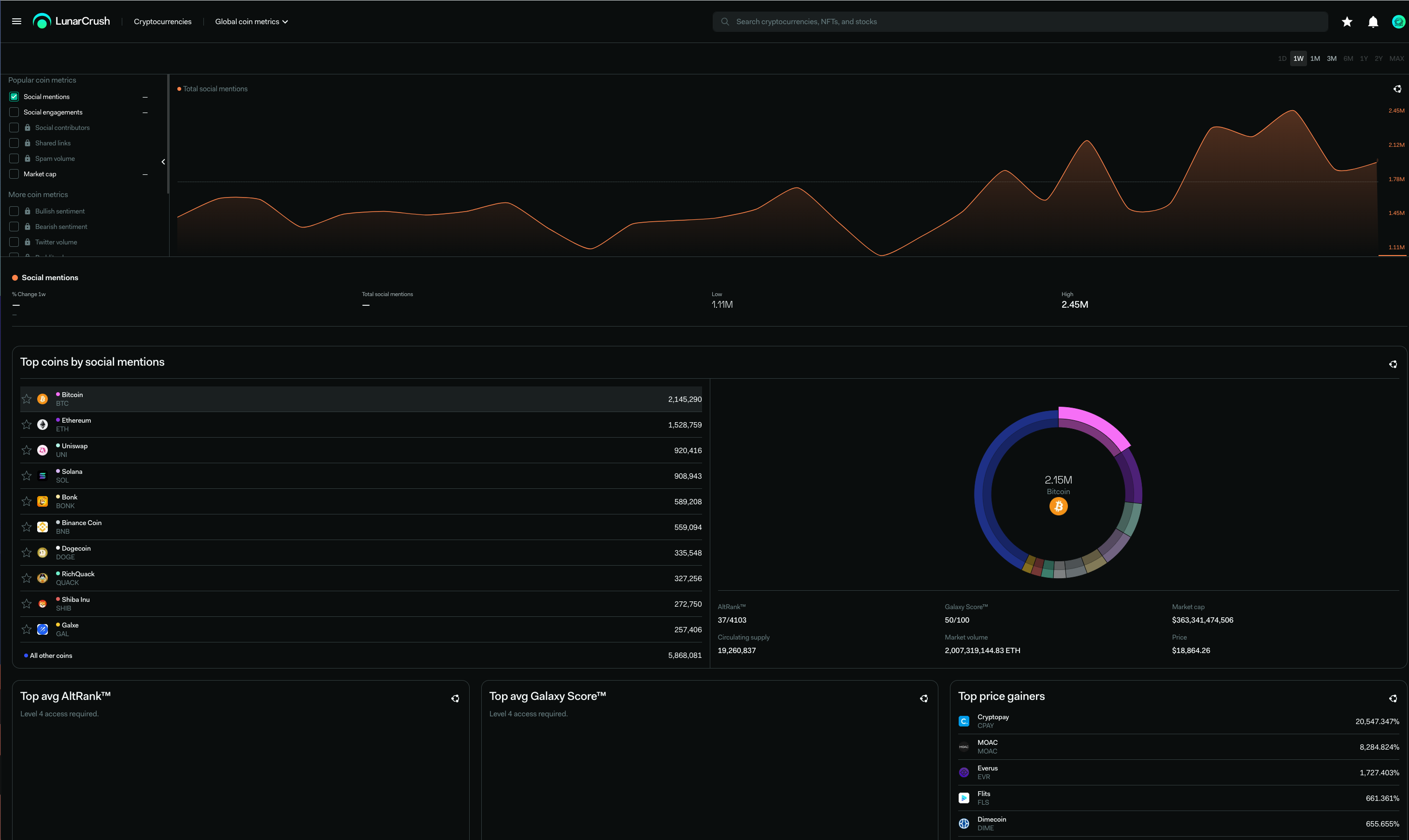Focus the cryptocurrency search field
Viewport: 1409px width, 840px height.
pyautogui.click(x=1019, y=22)
